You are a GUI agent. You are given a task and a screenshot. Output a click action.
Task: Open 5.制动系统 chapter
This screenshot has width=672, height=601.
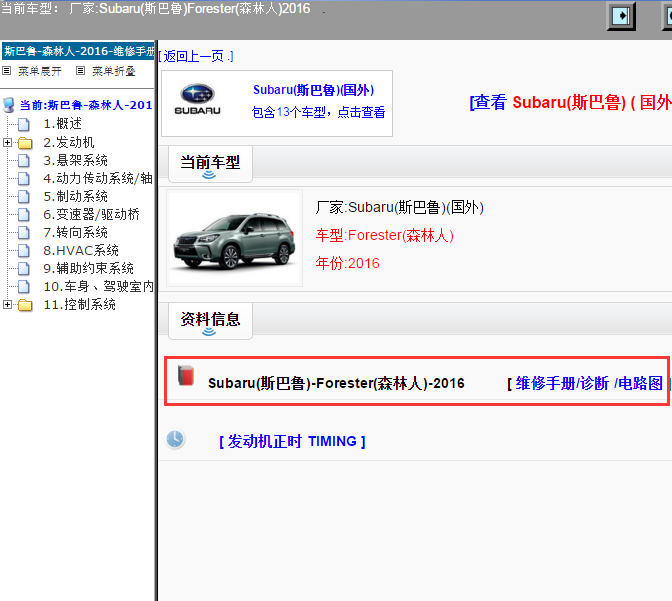pyautogui.click(x=75, y=196)
